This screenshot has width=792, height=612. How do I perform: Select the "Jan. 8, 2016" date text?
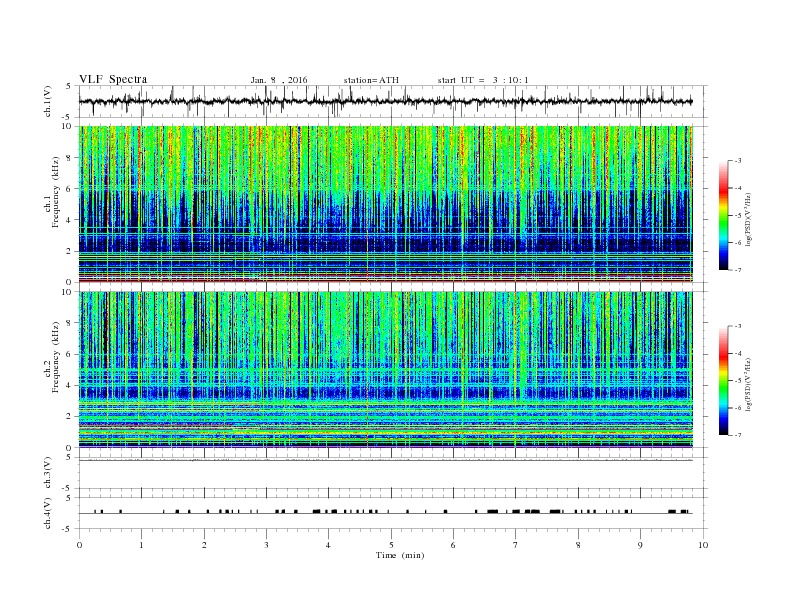279,80
